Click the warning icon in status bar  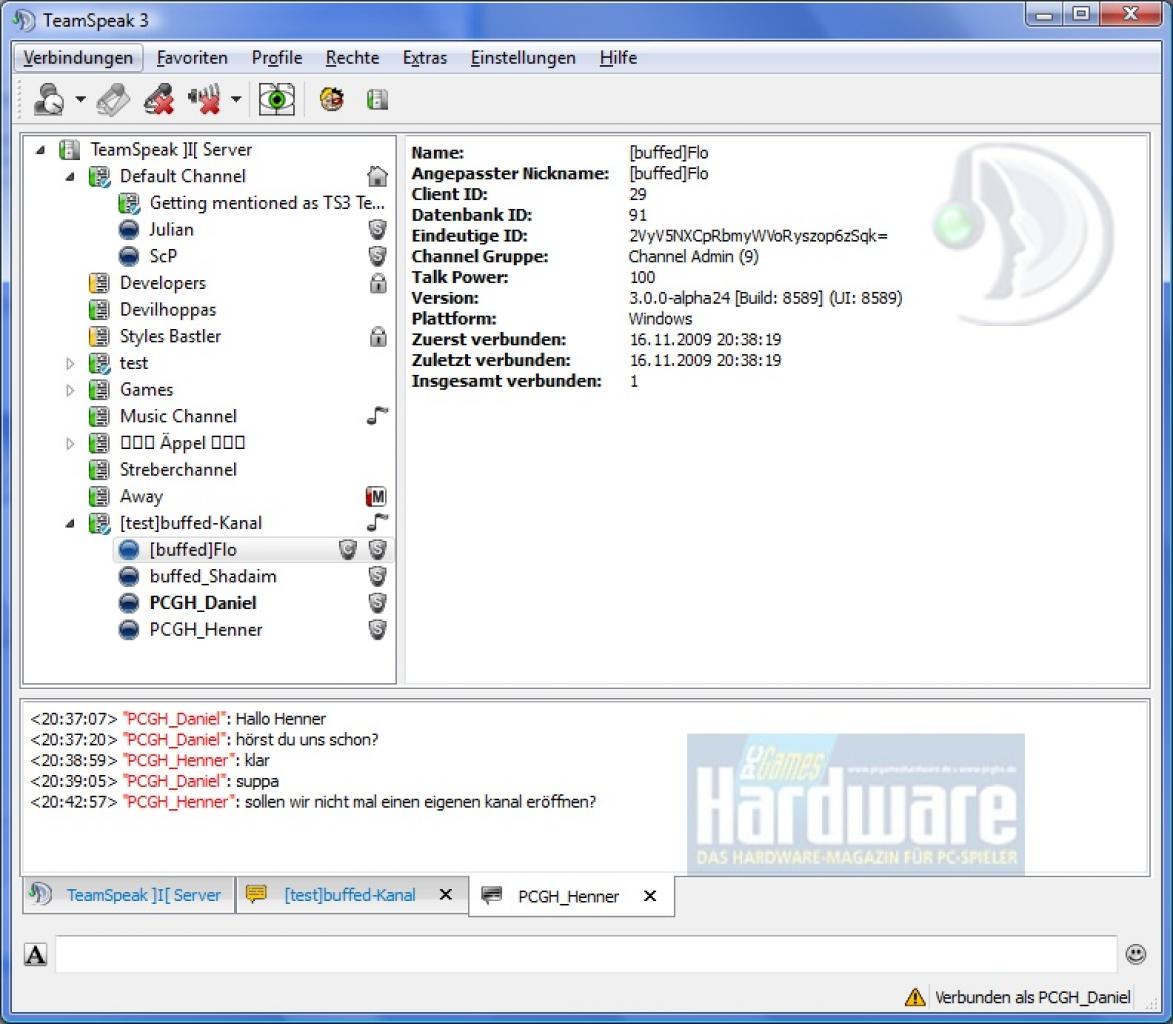915,997
